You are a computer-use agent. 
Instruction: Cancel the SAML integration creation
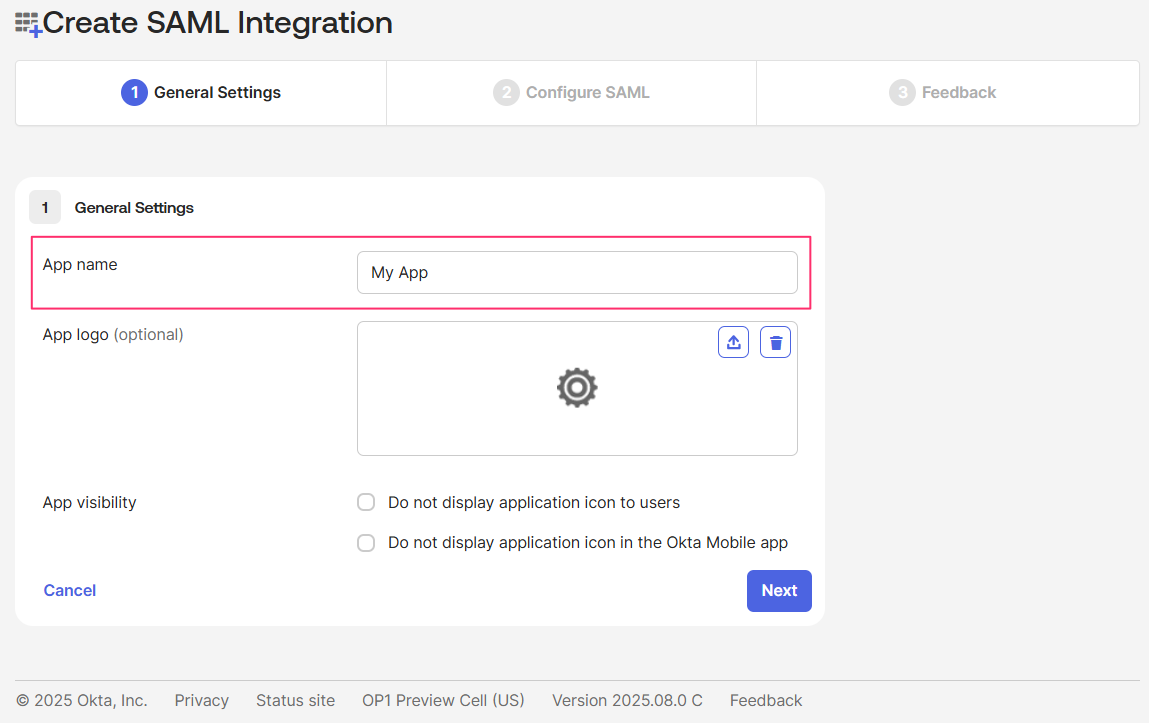pyautogui.click(x=69, y=590)
